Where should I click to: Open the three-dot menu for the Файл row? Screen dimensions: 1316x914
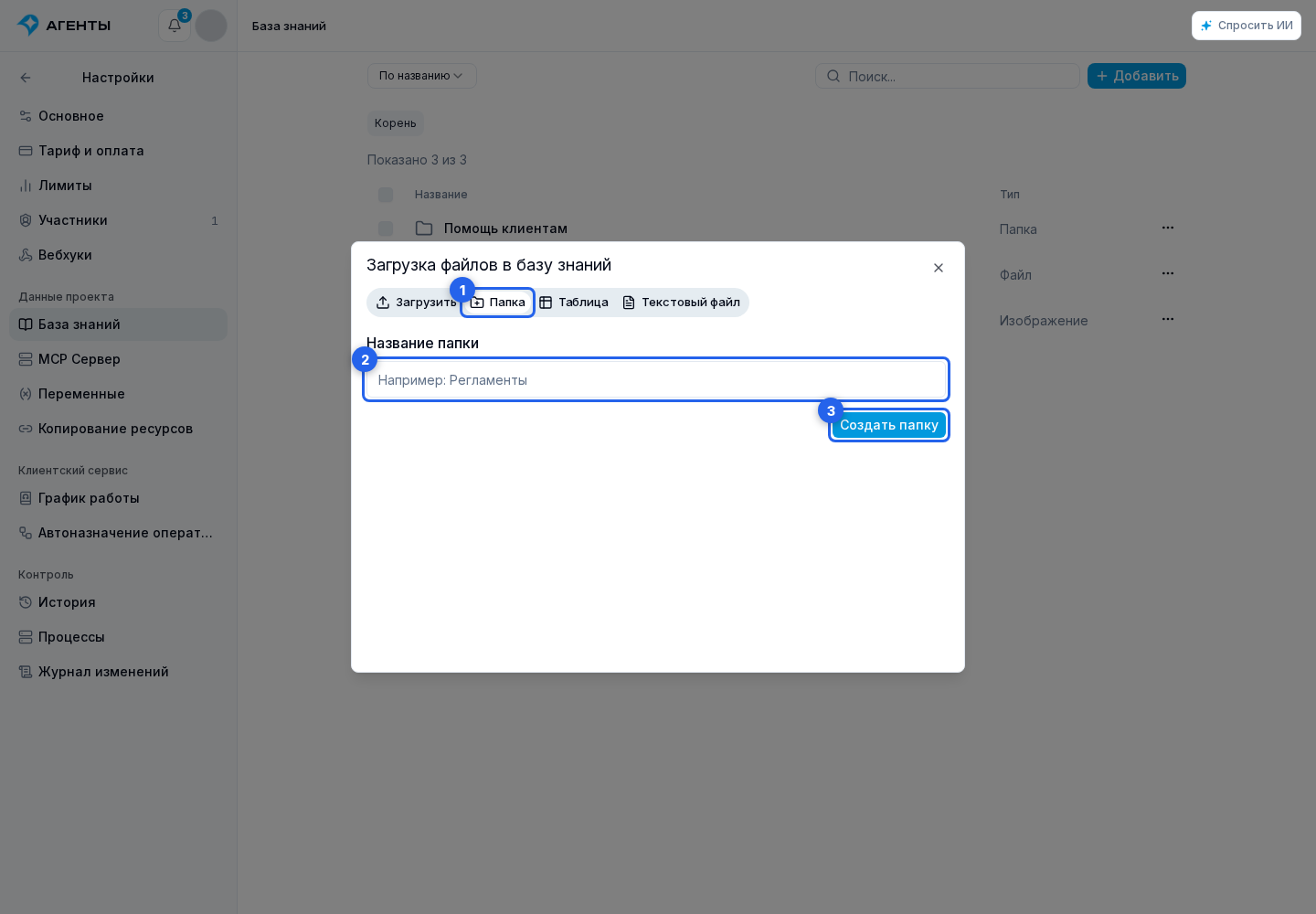coord(1168,273)
